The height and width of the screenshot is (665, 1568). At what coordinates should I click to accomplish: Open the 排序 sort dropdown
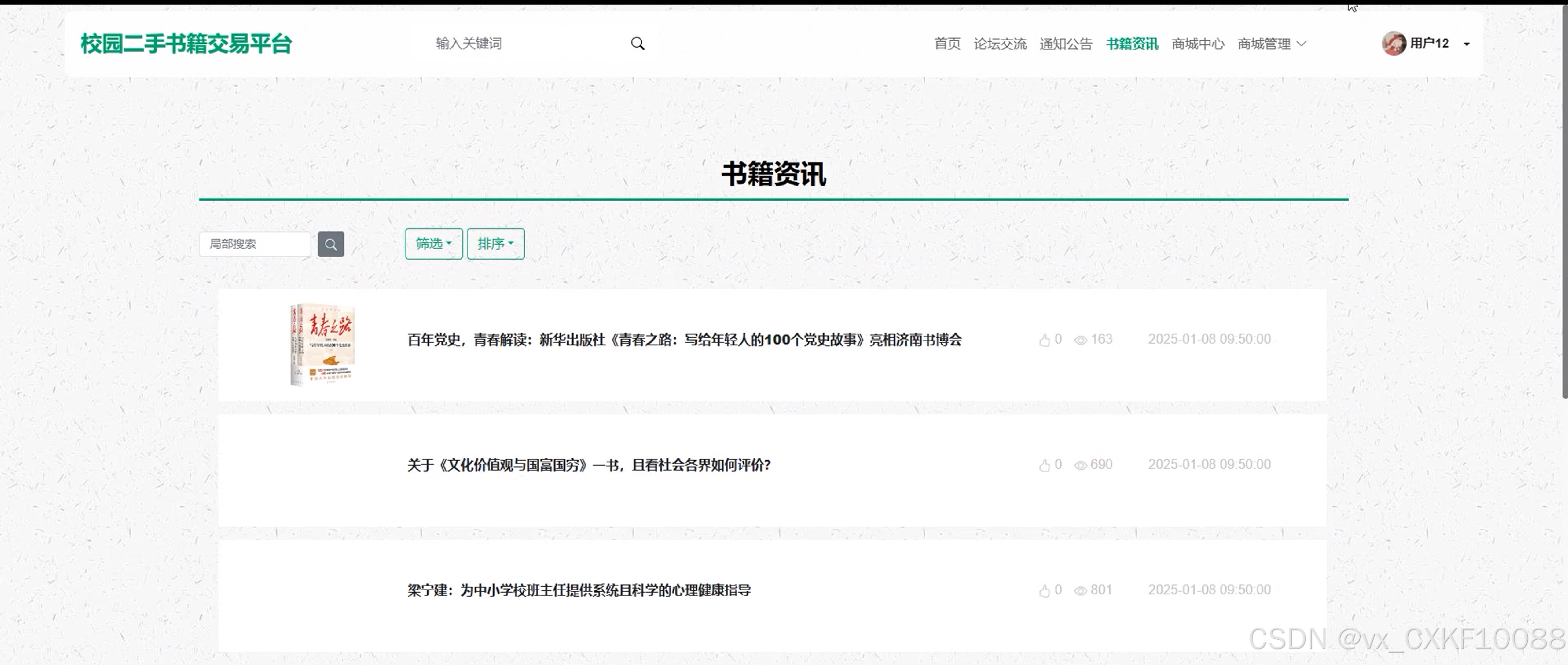click(x=495, y=244)
